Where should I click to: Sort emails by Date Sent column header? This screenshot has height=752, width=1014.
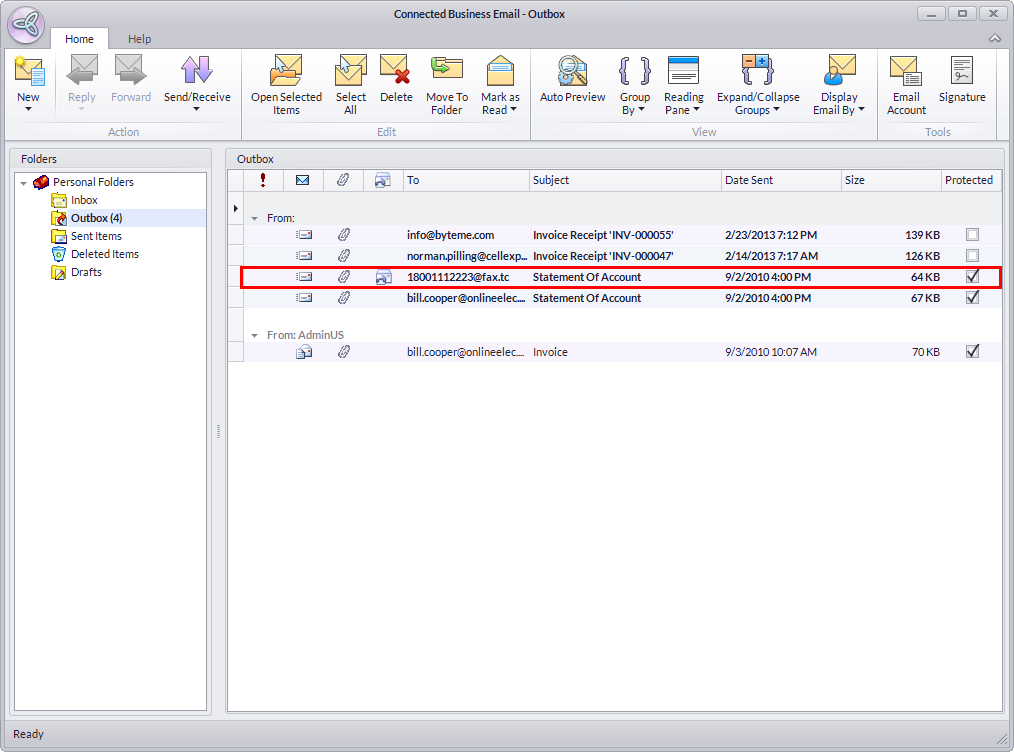(780, 180)
